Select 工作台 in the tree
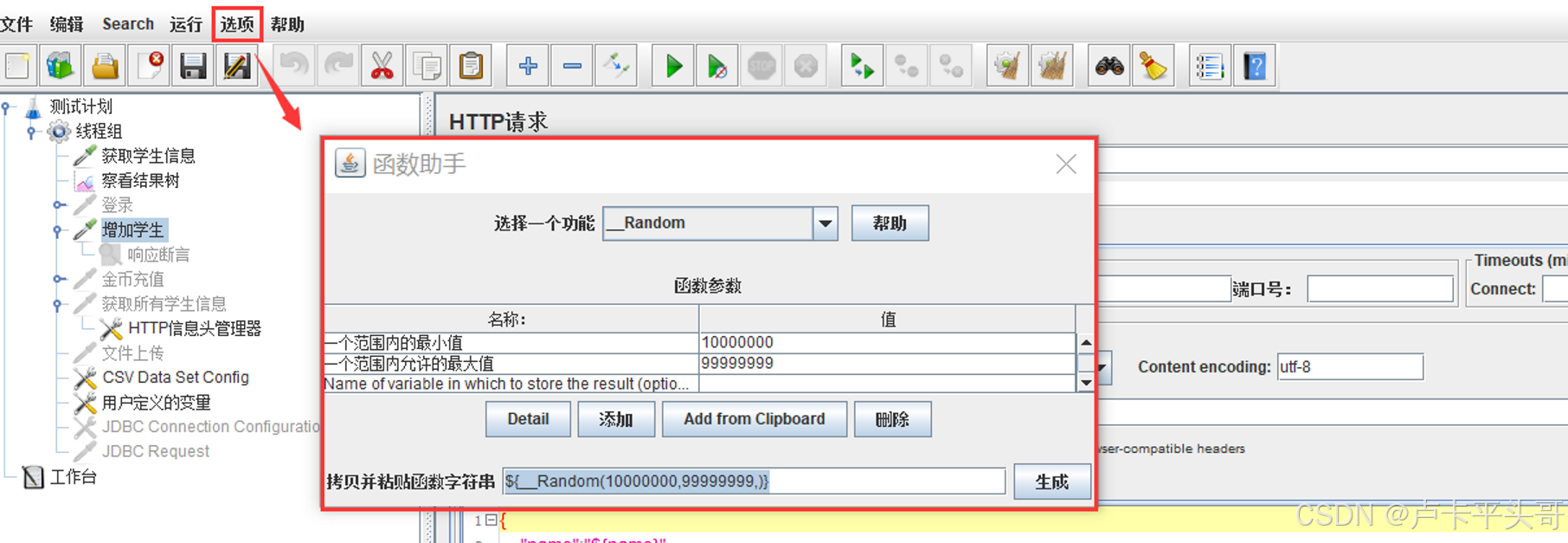 coord(74,476)
